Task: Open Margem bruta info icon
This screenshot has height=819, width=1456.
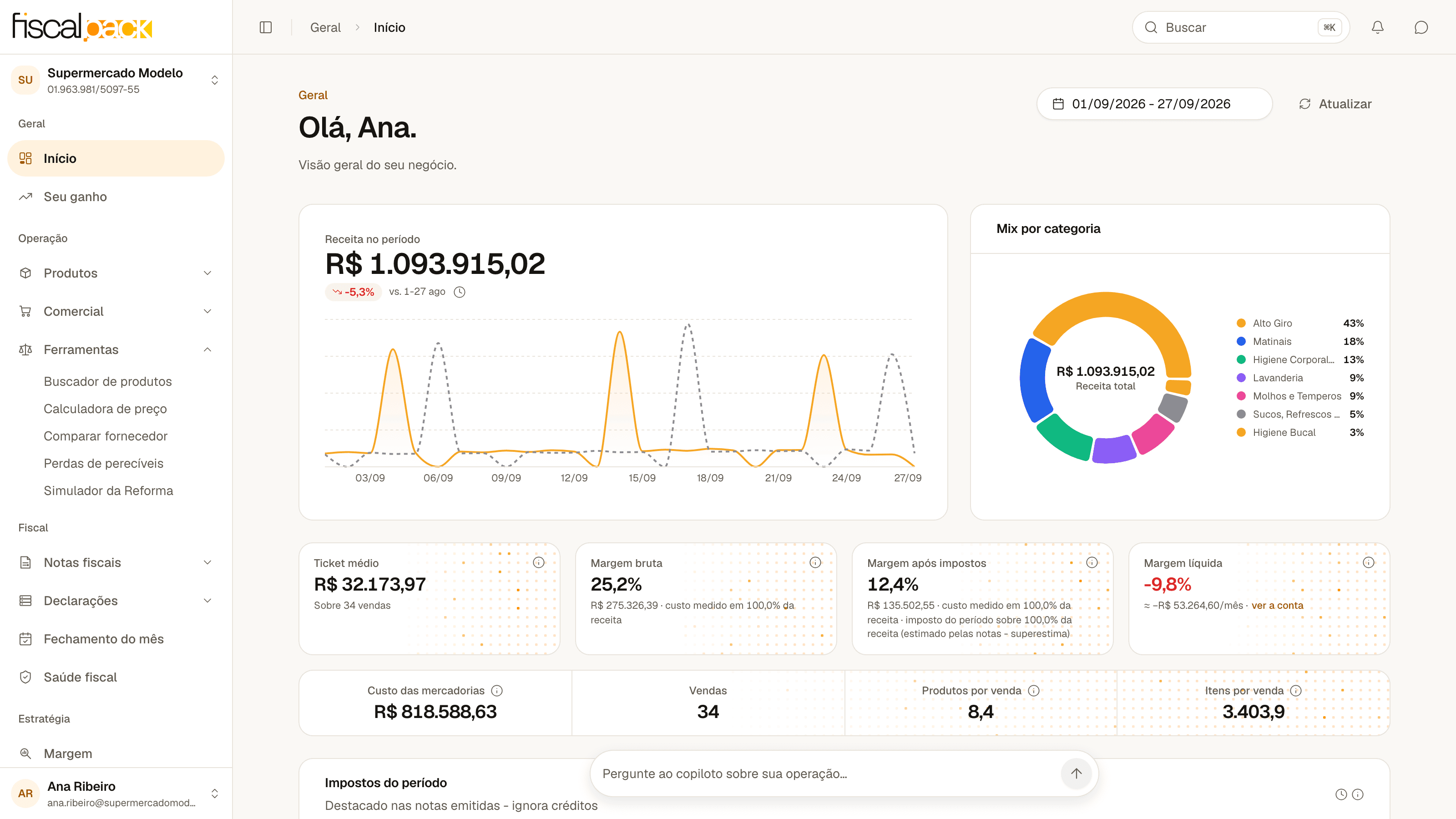Action: pyautogui.click(x=815, y=562)
